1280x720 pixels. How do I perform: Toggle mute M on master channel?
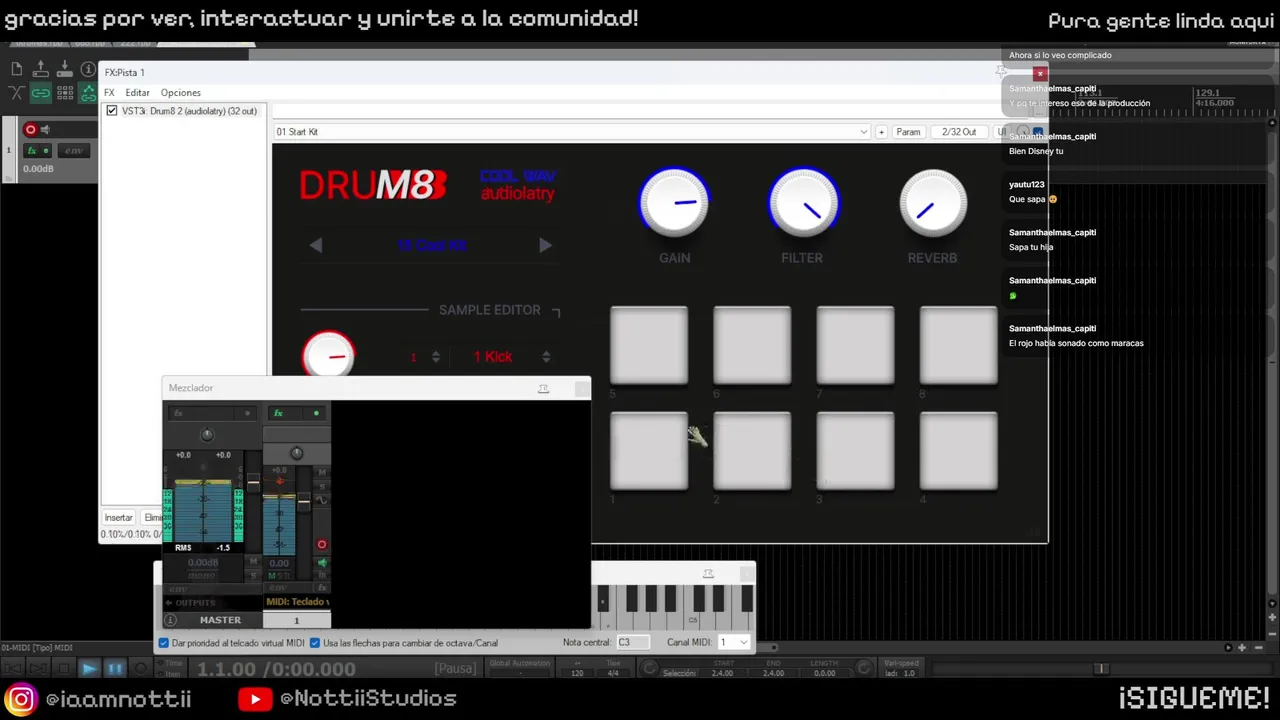point(253,563)
